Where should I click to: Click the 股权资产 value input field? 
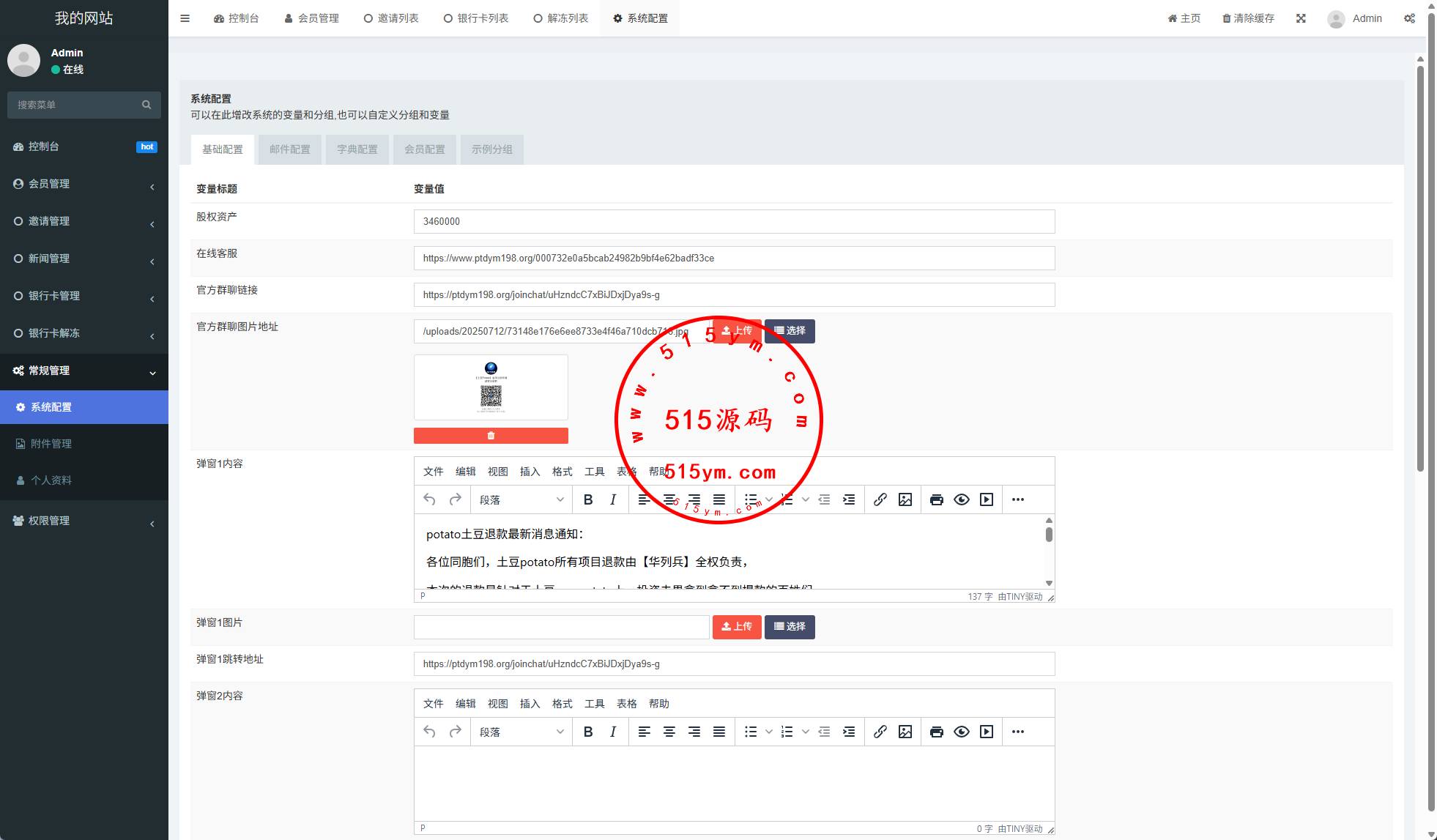734,221
